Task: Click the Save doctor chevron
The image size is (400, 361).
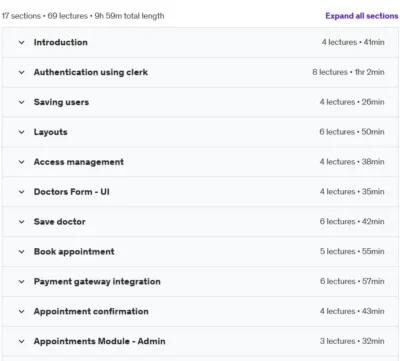Action: (x=21, y=222)
